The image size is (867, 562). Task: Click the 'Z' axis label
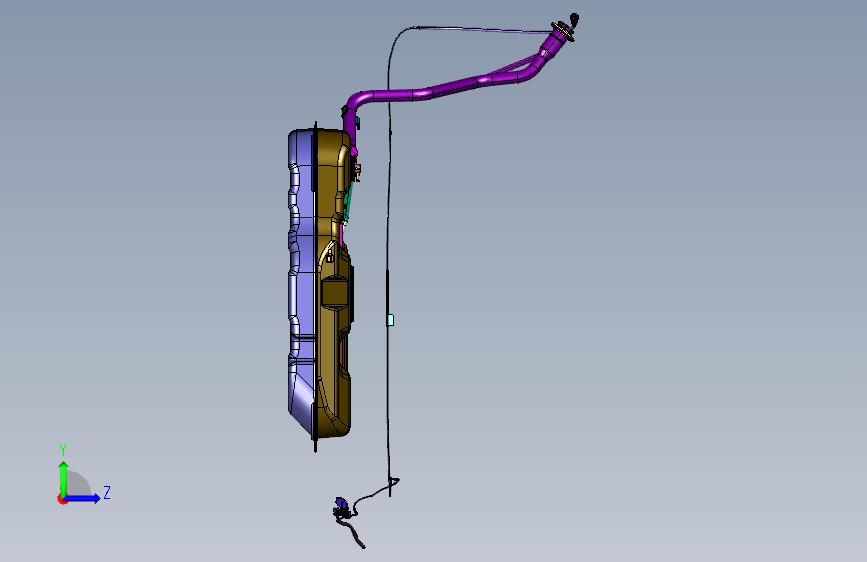tap(107, 492)
